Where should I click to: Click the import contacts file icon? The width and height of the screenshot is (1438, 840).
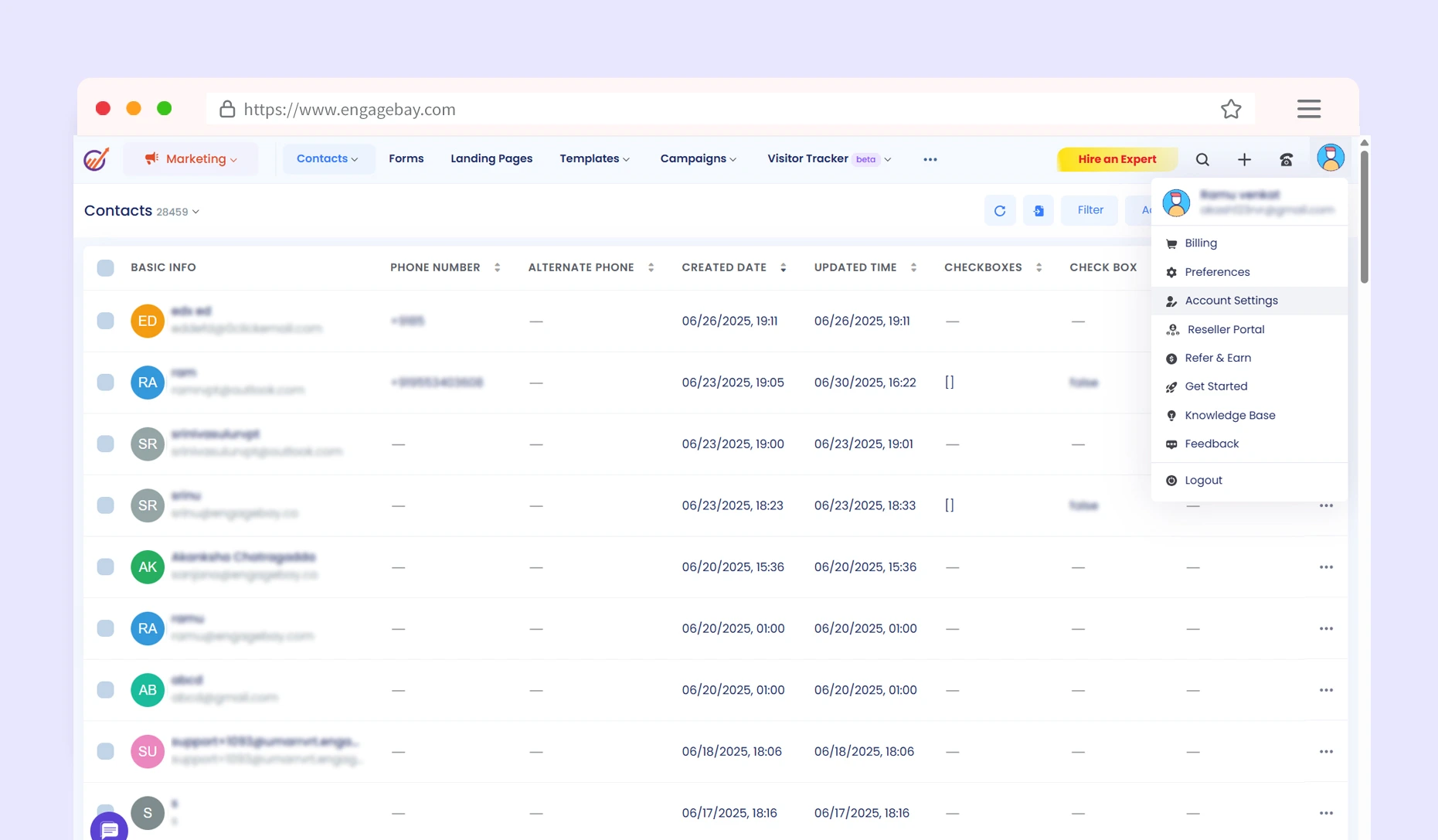1039,210
